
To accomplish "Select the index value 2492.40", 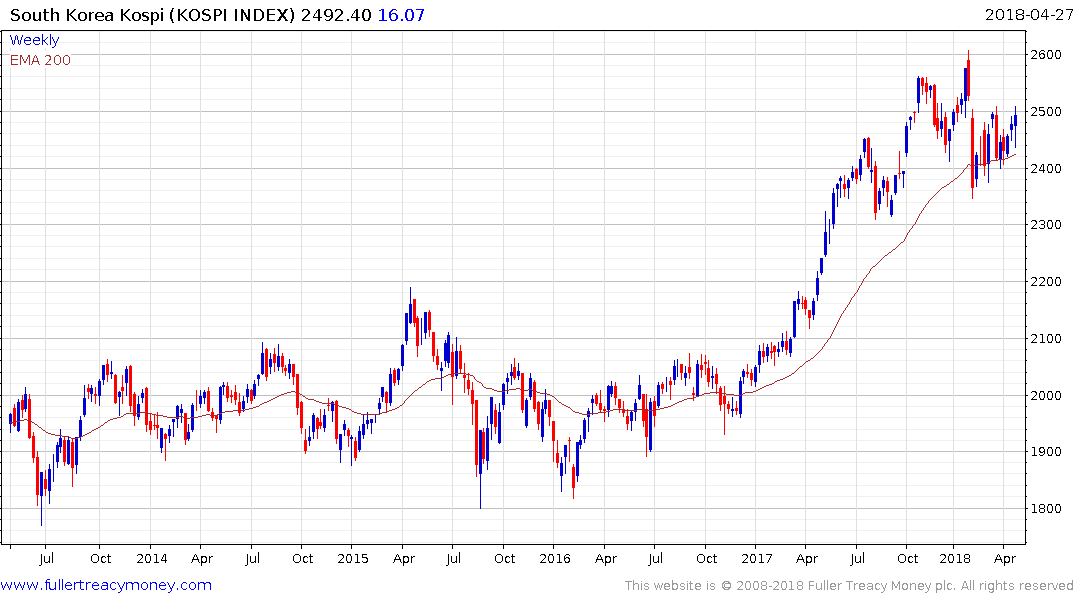I will tap(336, 15).
